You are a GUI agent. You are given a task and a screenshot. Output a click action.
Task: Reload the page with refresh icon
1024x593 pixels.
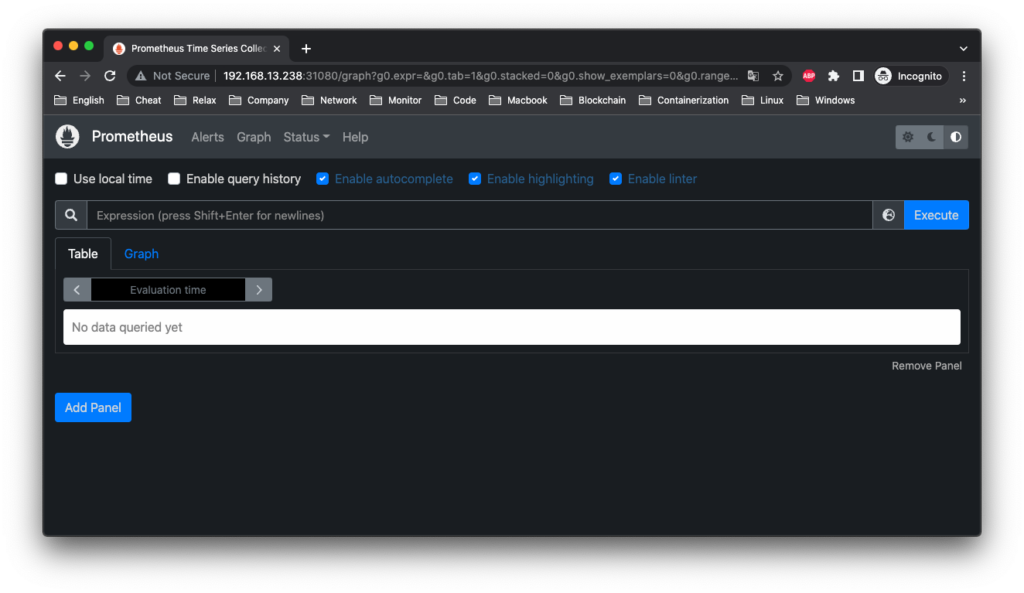(110, 76)
